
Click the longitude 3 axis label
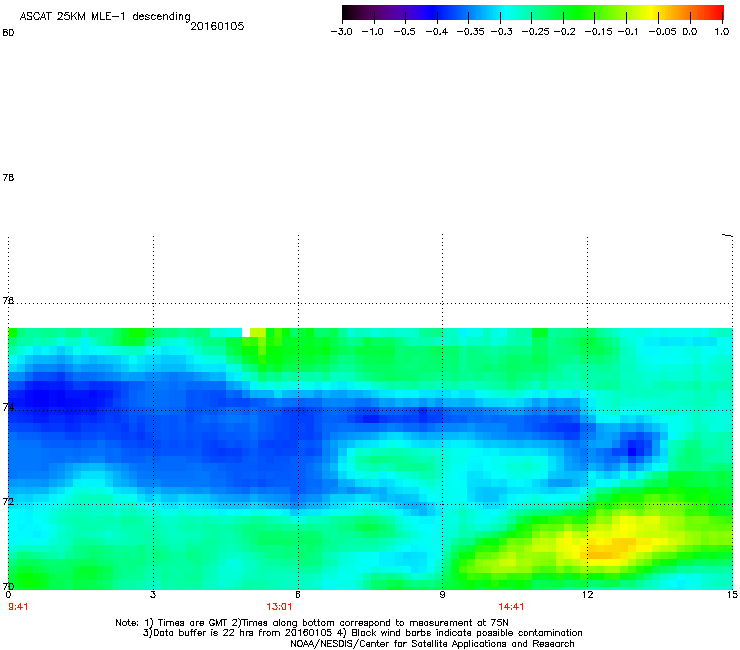click(x=153, y=595)
